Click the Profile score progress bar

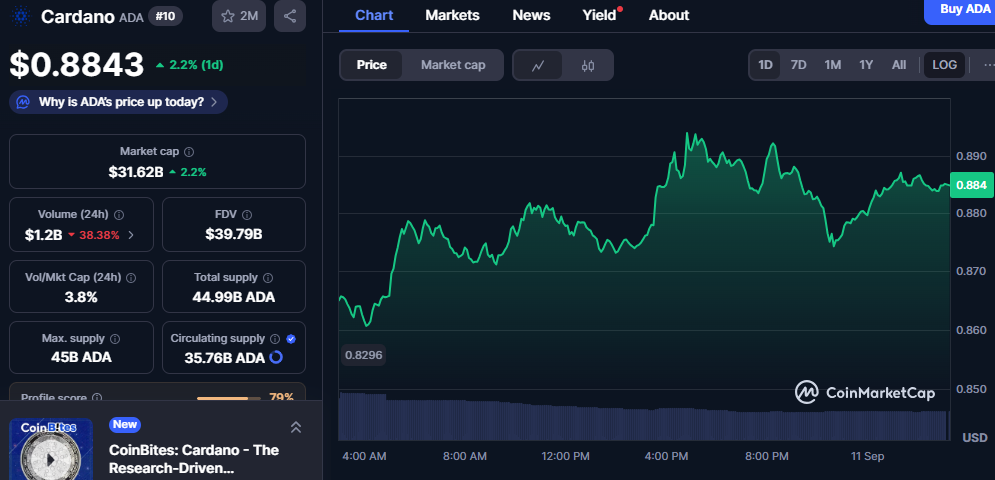pyautogui.click(x=228, y=398)
